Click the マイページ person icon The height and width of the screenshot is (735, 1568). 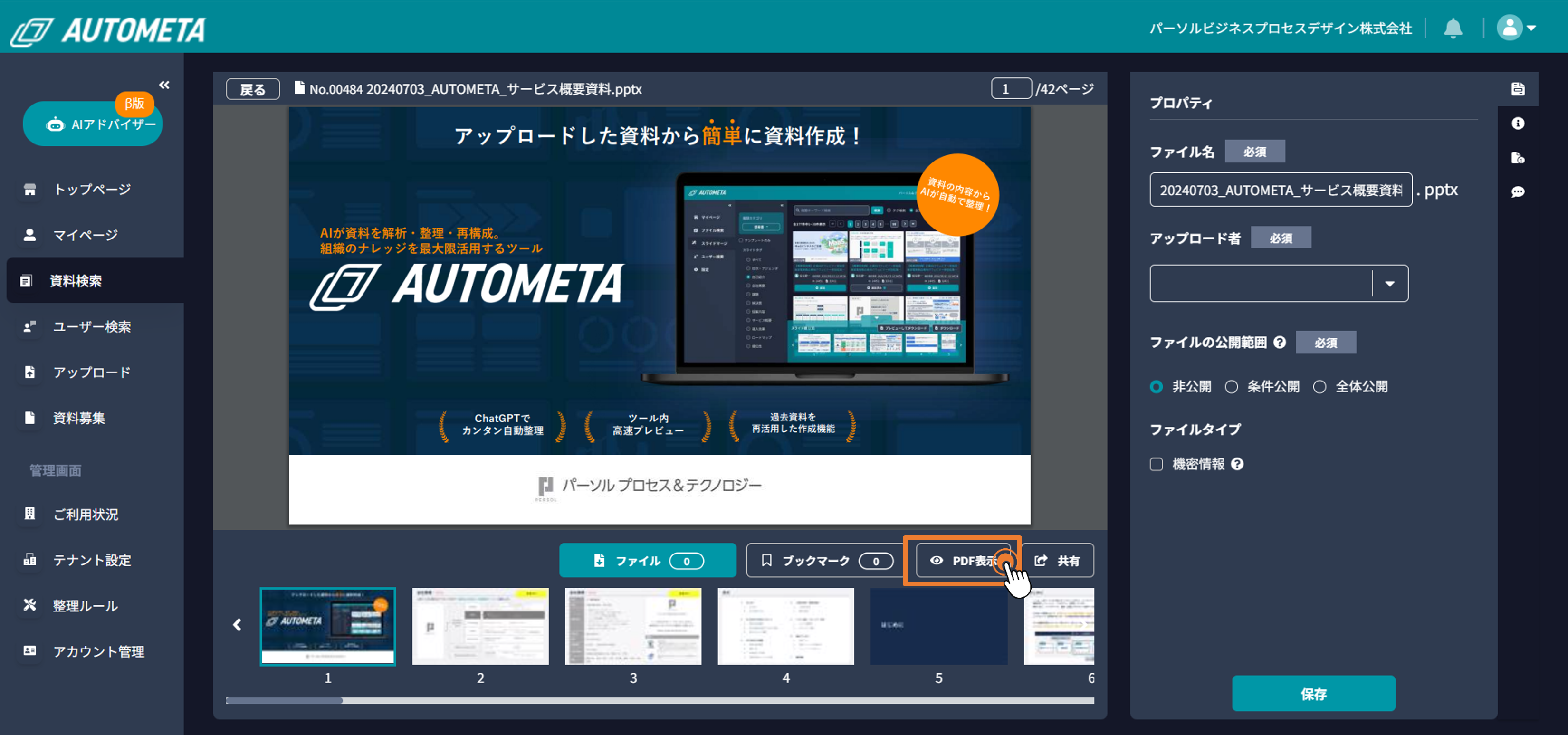30,235
